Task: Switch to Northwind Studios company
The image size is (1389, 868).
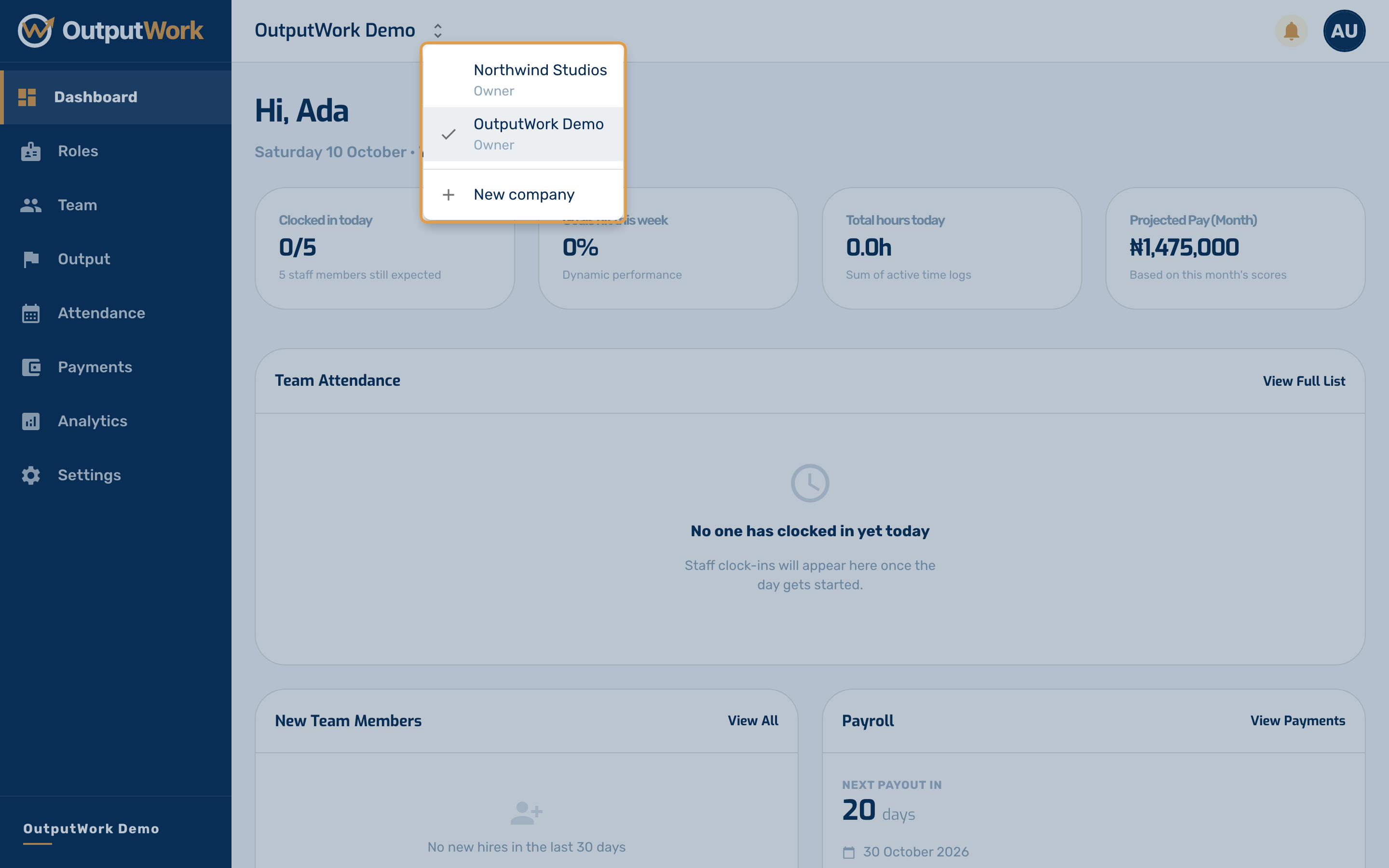Action: pos(523,80)
